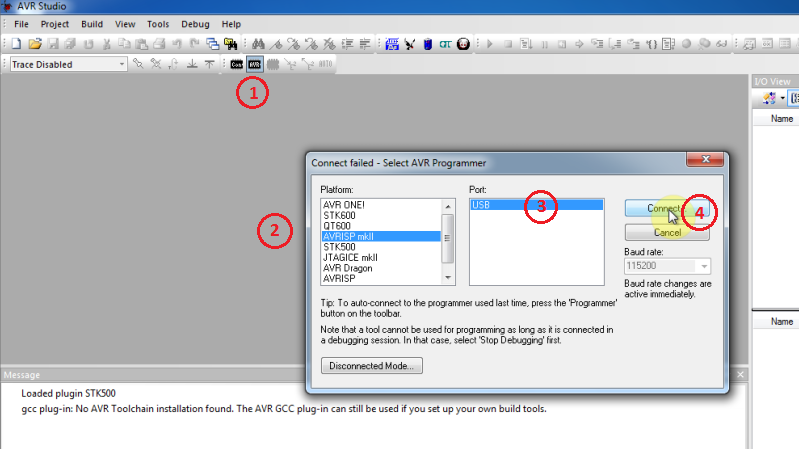Viewport: 799px width, 449px height.
Task: Click lower Name column header in I/O View
Action: click(782, 322)
